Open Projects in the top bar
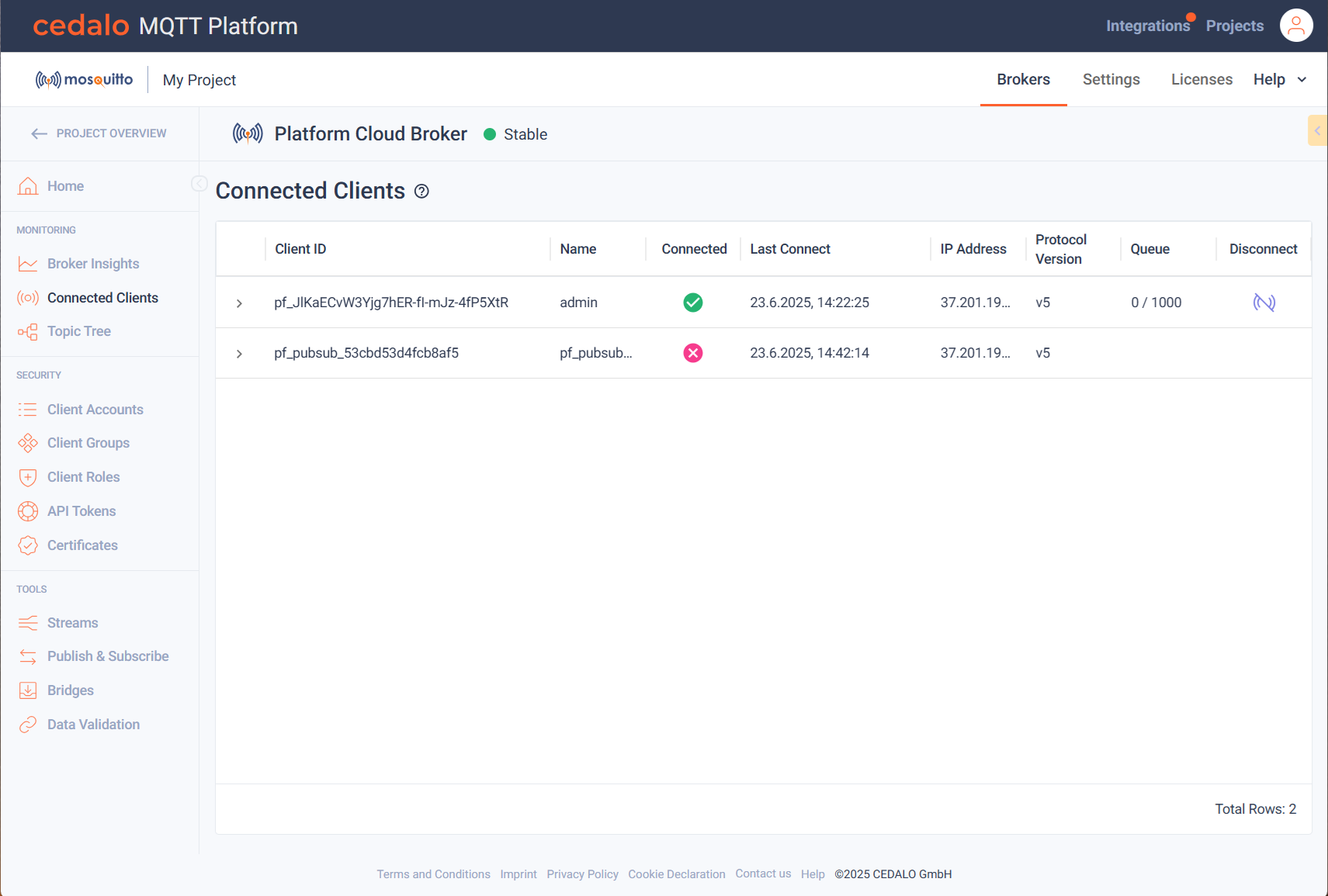This screenshot has width=1328, height=896. pos(1235,26)
